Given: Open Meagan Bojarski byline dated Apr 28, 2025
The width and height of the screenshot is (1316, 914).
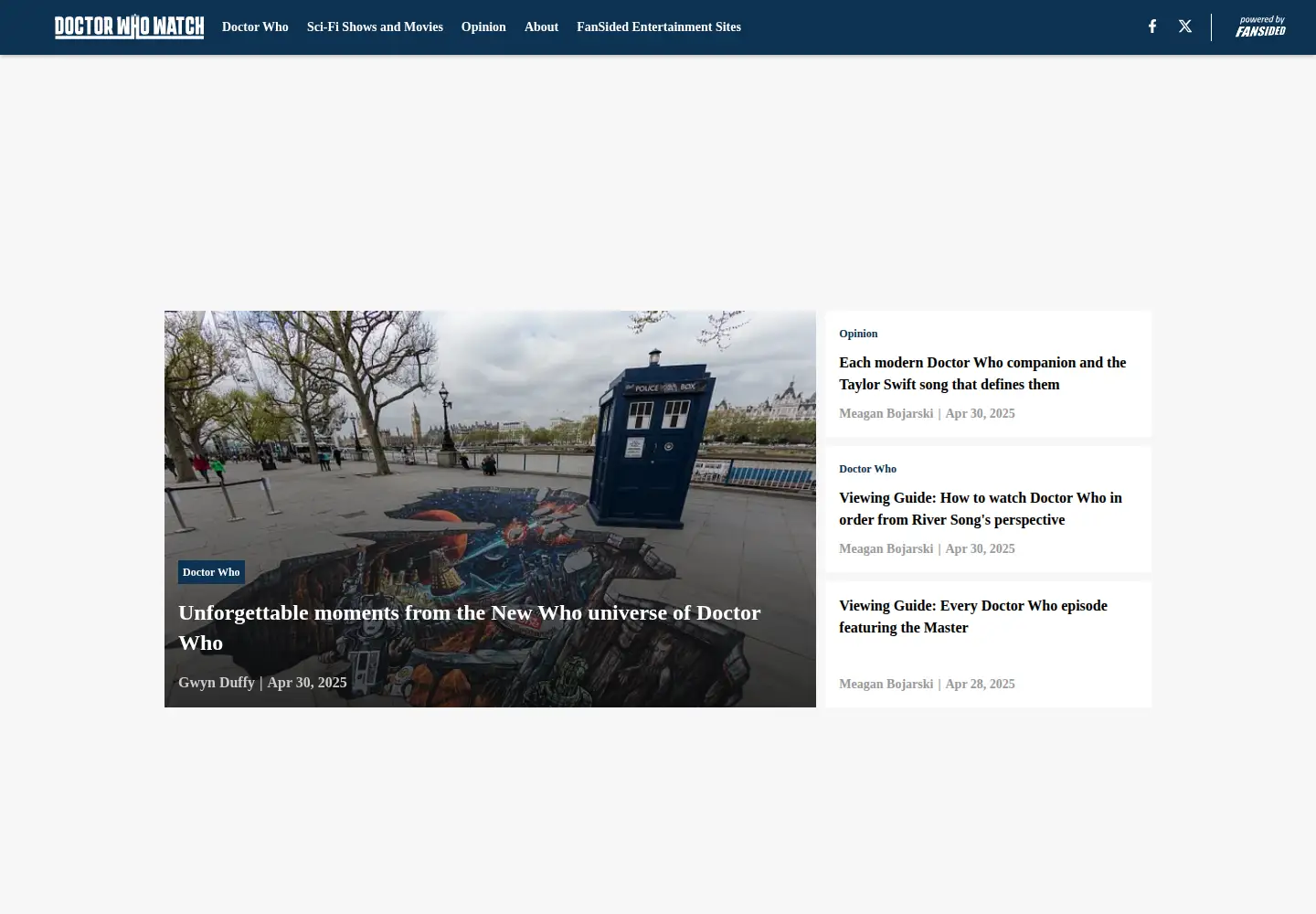Looking at the screenshot, I should click(x=886, y=684).
